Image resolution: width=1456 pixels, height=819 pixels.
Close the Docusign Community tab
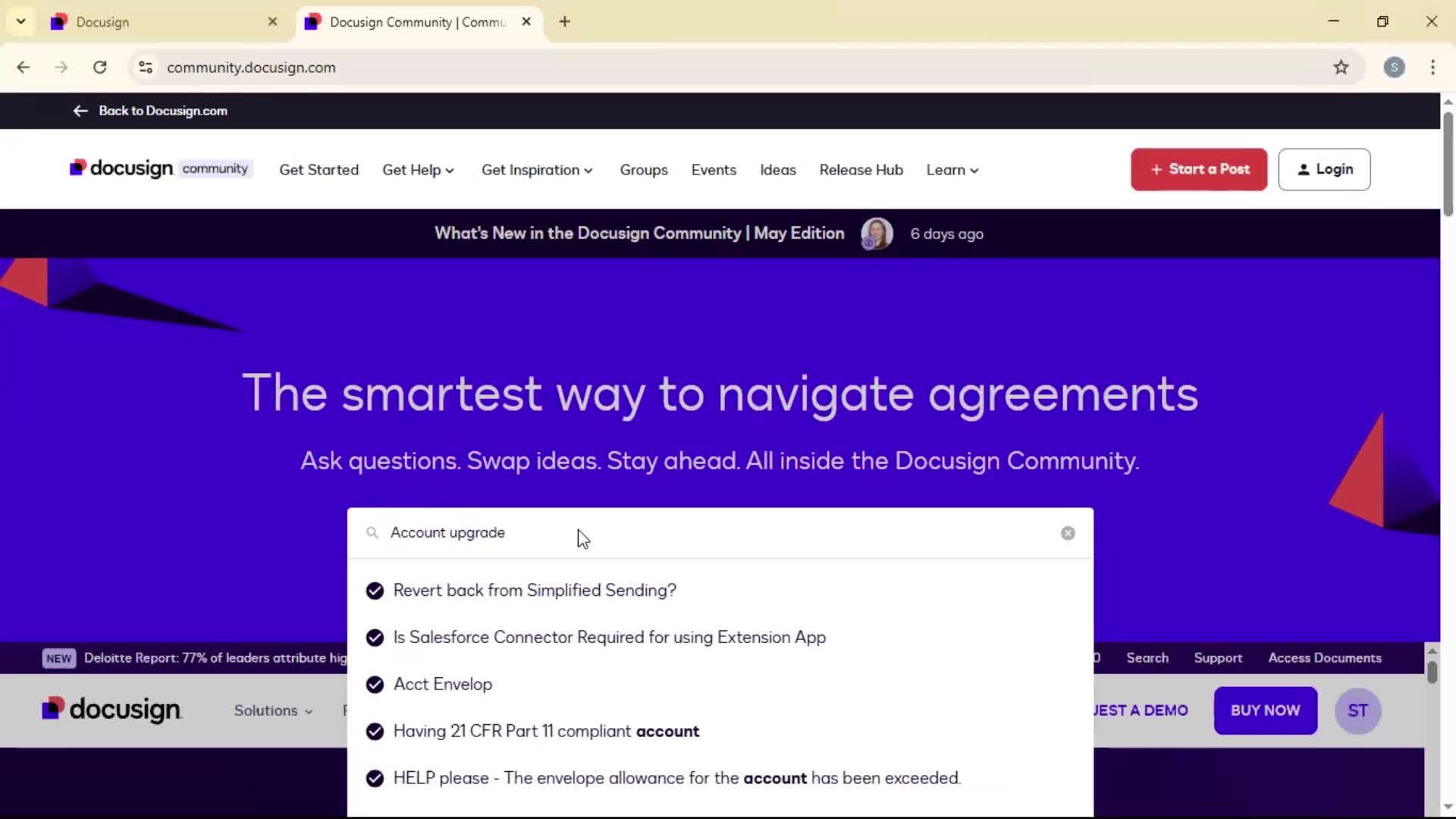point(526,22)
